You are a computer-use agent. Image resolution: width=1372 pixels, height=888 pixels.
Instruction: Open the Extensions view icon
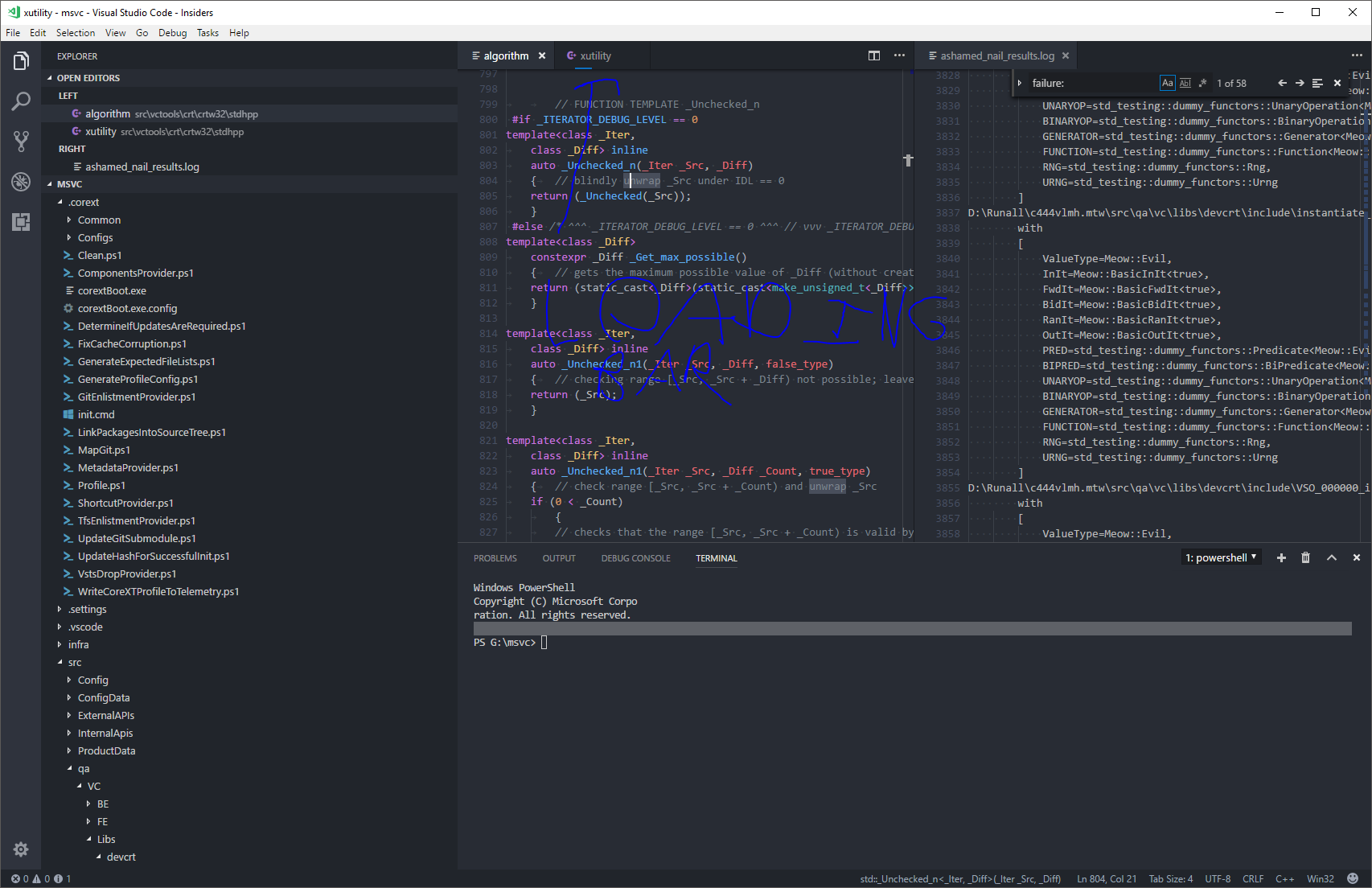pyautogui.click(x=21, y=222)
